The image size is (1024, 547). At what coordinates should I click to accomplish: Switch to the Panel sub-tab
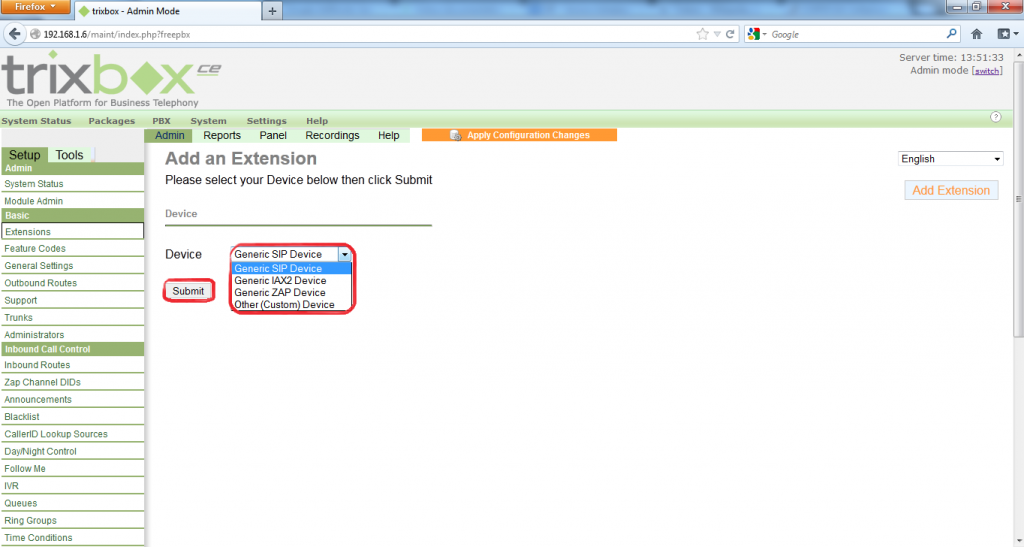pyautogui.click(x=273, y=135)
